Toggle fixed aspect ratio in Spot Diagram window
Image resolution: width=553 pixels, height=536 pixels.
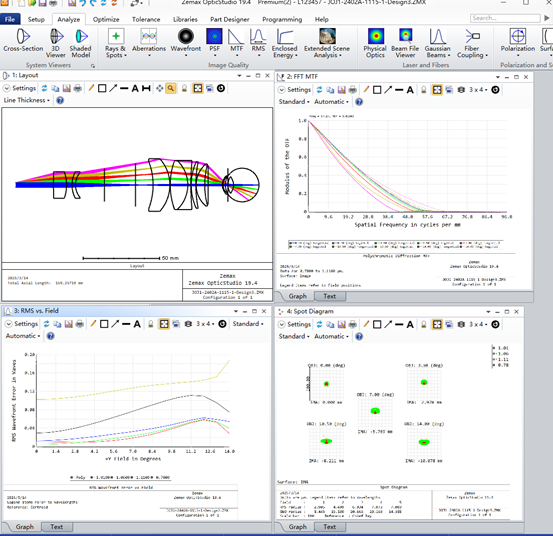tap(437, 324)
